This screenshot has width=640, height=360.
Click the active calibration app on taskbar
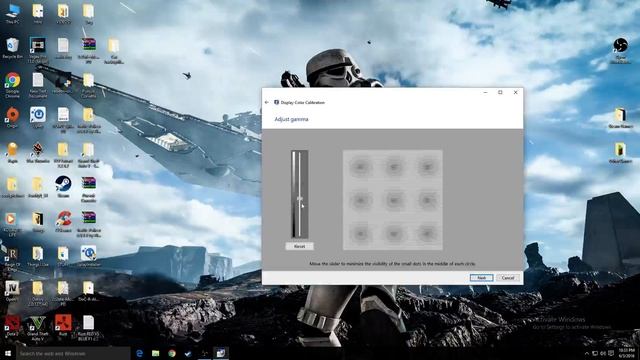point(220,353)
